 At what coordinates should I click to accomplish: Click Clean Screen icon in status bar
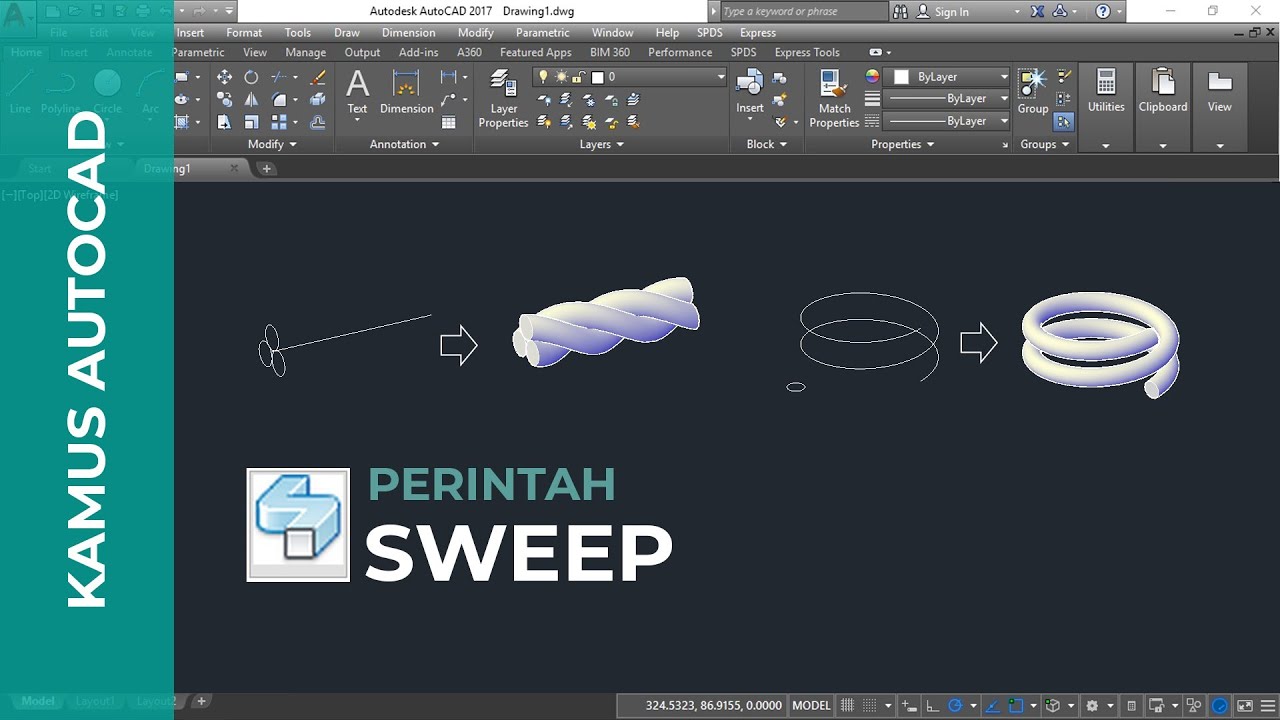(1244, 705)
